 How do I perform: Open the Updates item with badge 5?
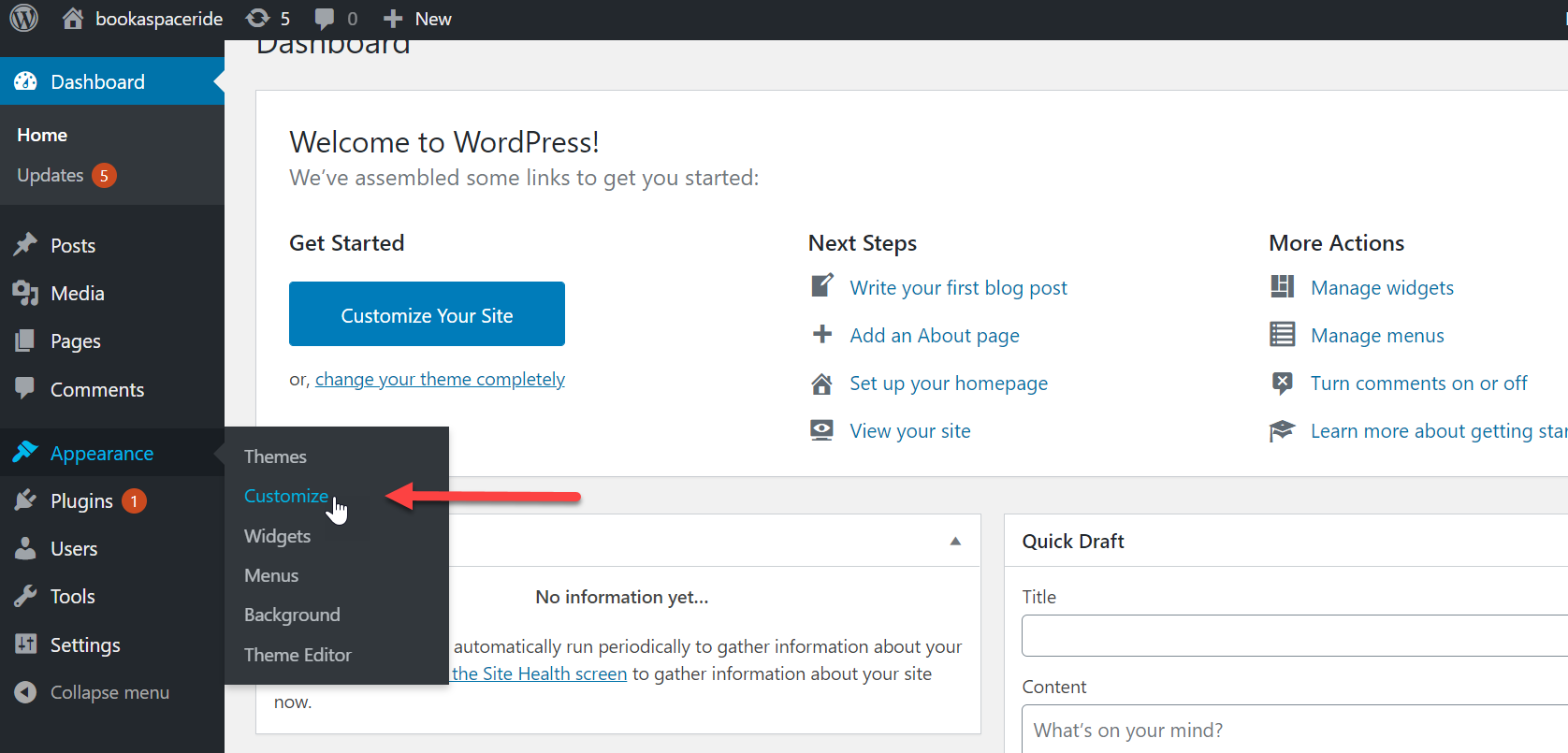click(66, 175)
